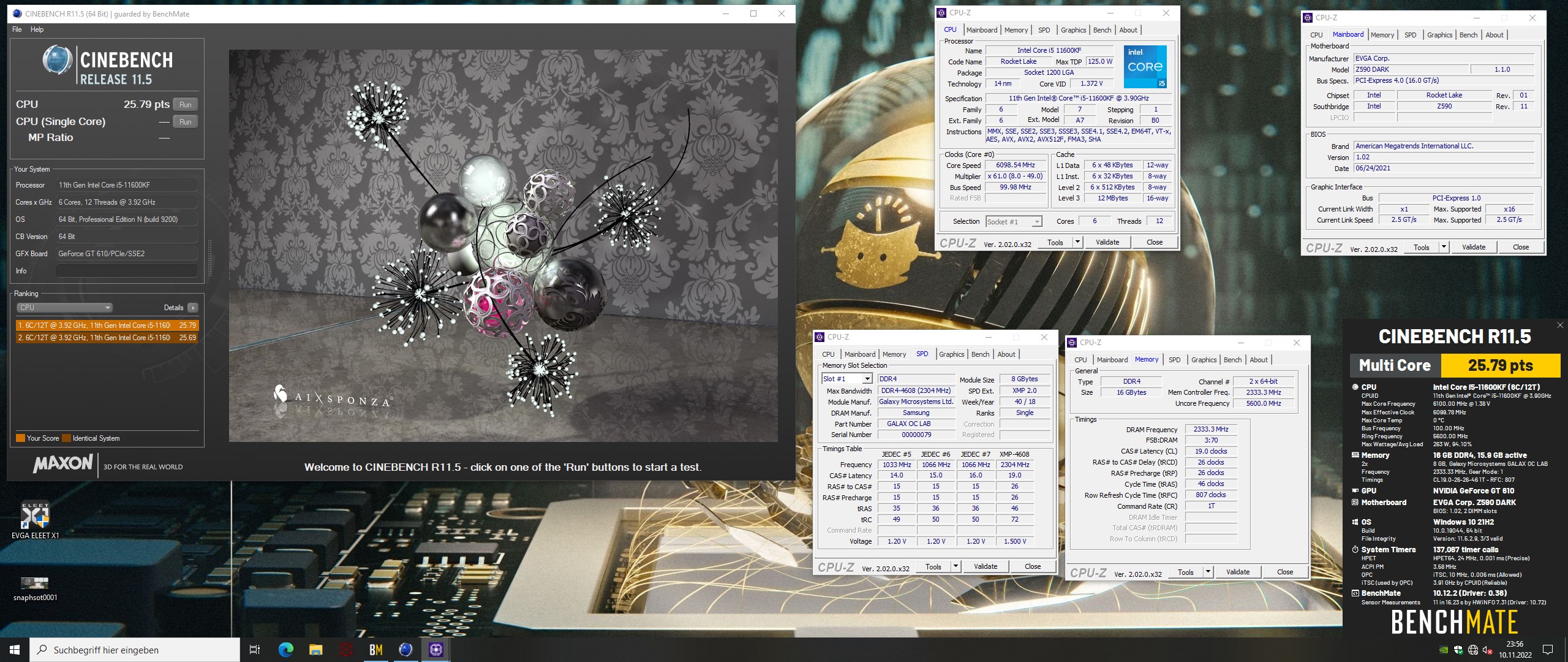Switch to Cinebench via its taskbar icon

point(405,650)
